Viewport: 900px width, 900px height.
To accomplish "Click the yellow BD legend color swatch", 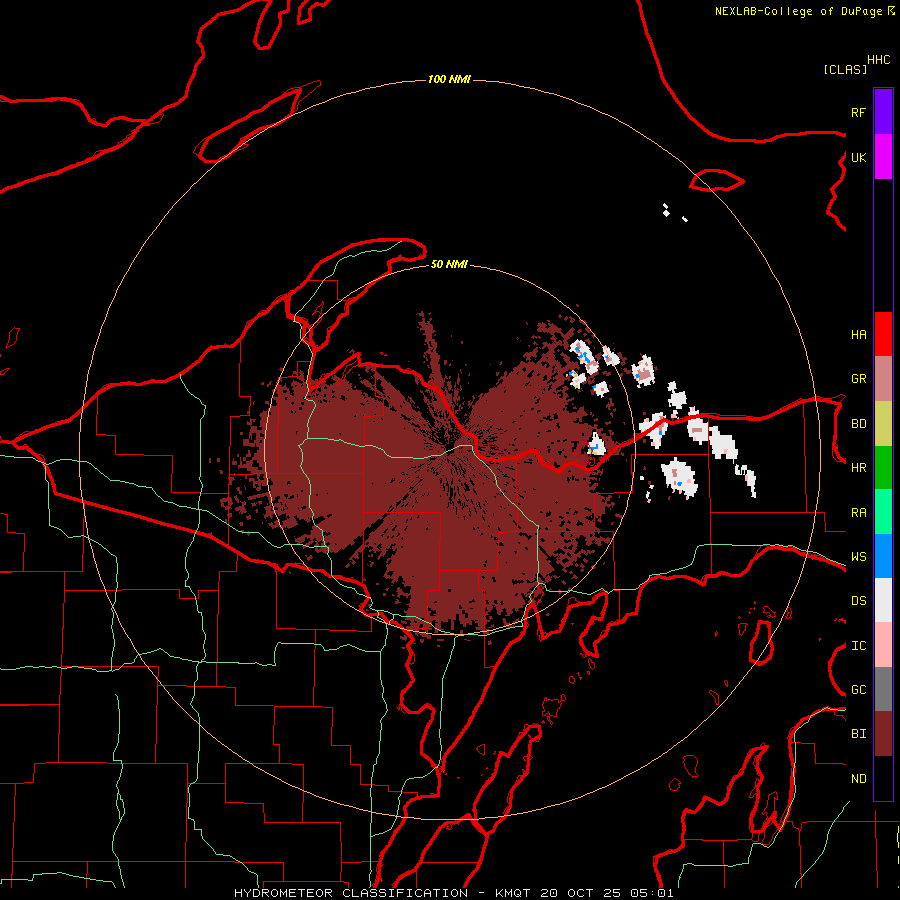I will pos(883,424).
